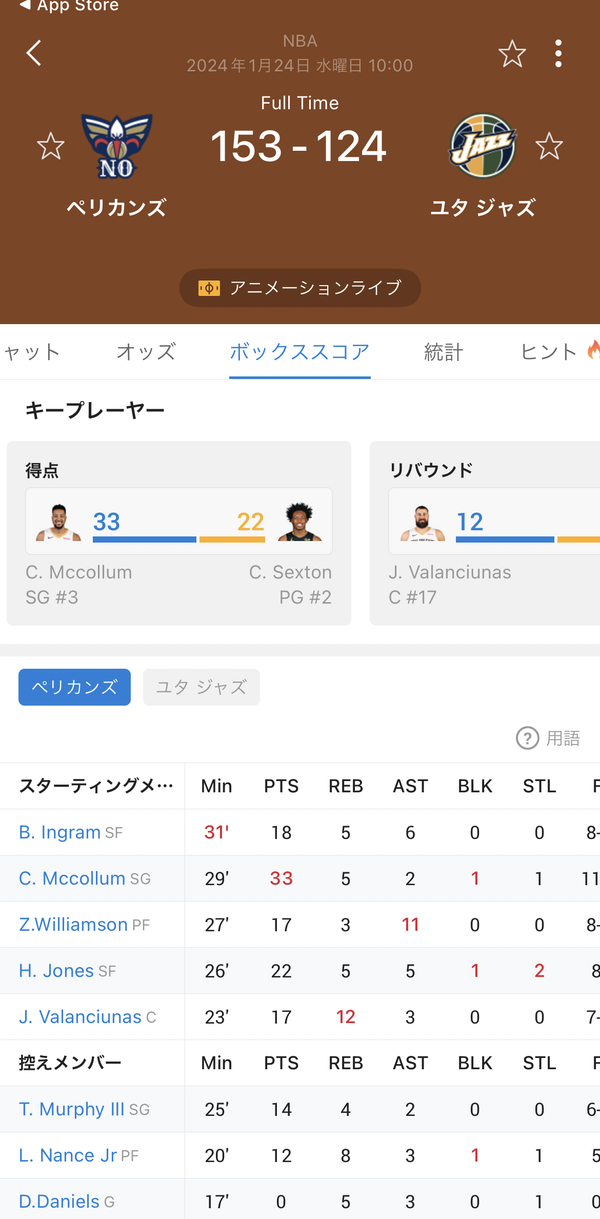Image resolution: width=600 pixels, height=1219 pixels.
Task: Toggle favorite star beside Pelicans logo
Action: tap(50, 147)
